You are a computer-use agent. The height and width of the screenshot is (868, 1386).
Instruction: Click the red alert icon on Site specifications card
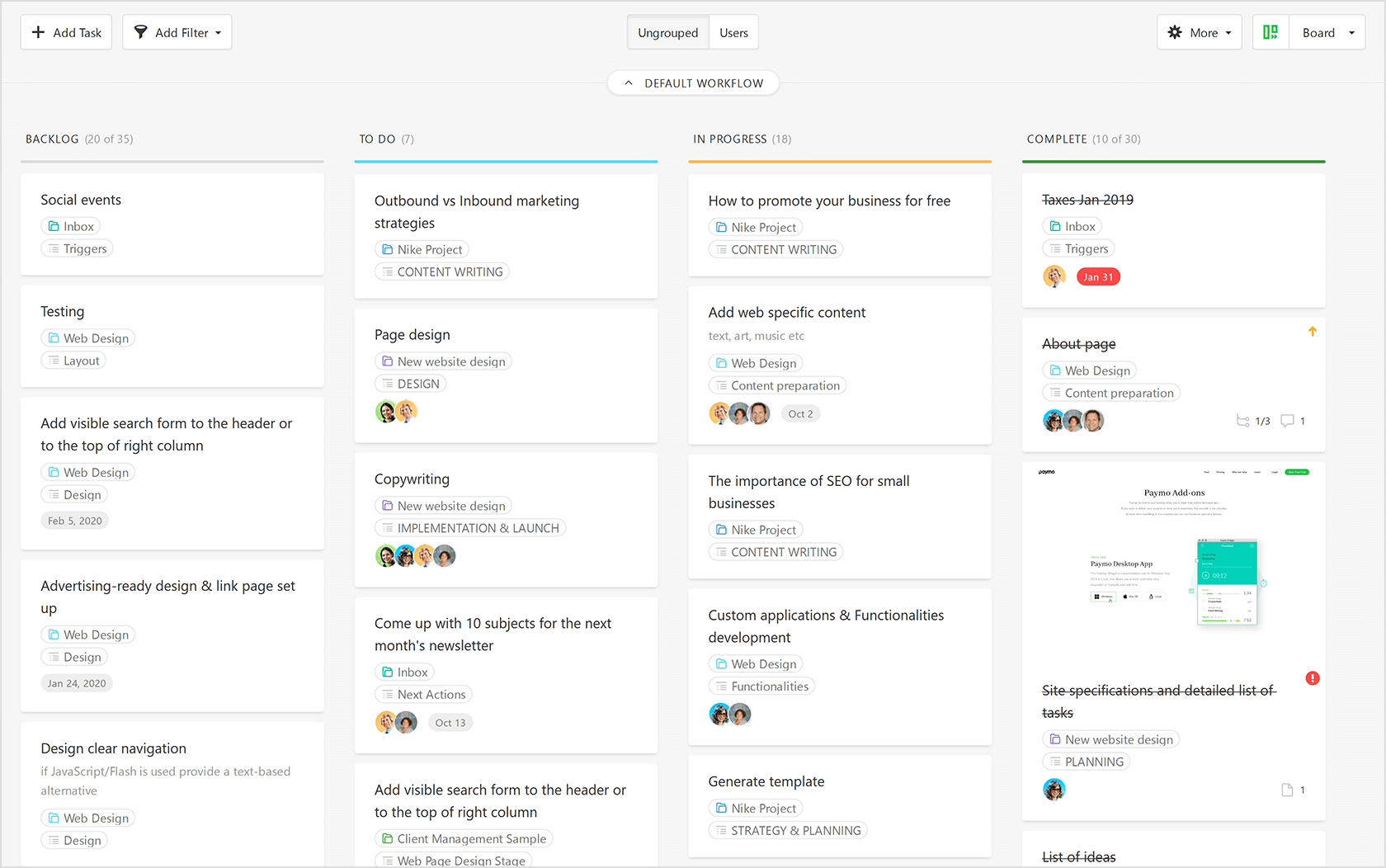[x=1313, y=677]
